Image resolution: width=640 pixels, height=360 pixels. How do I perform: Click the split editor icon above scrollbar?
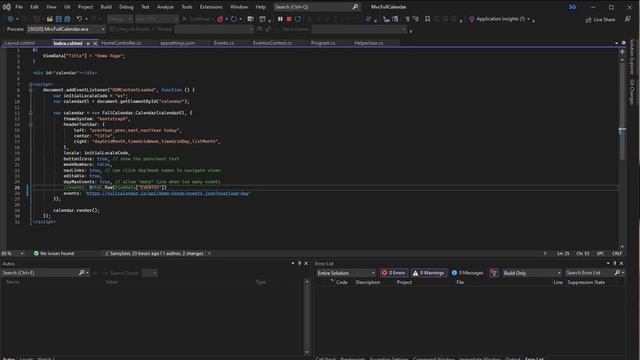coord(622,52)
